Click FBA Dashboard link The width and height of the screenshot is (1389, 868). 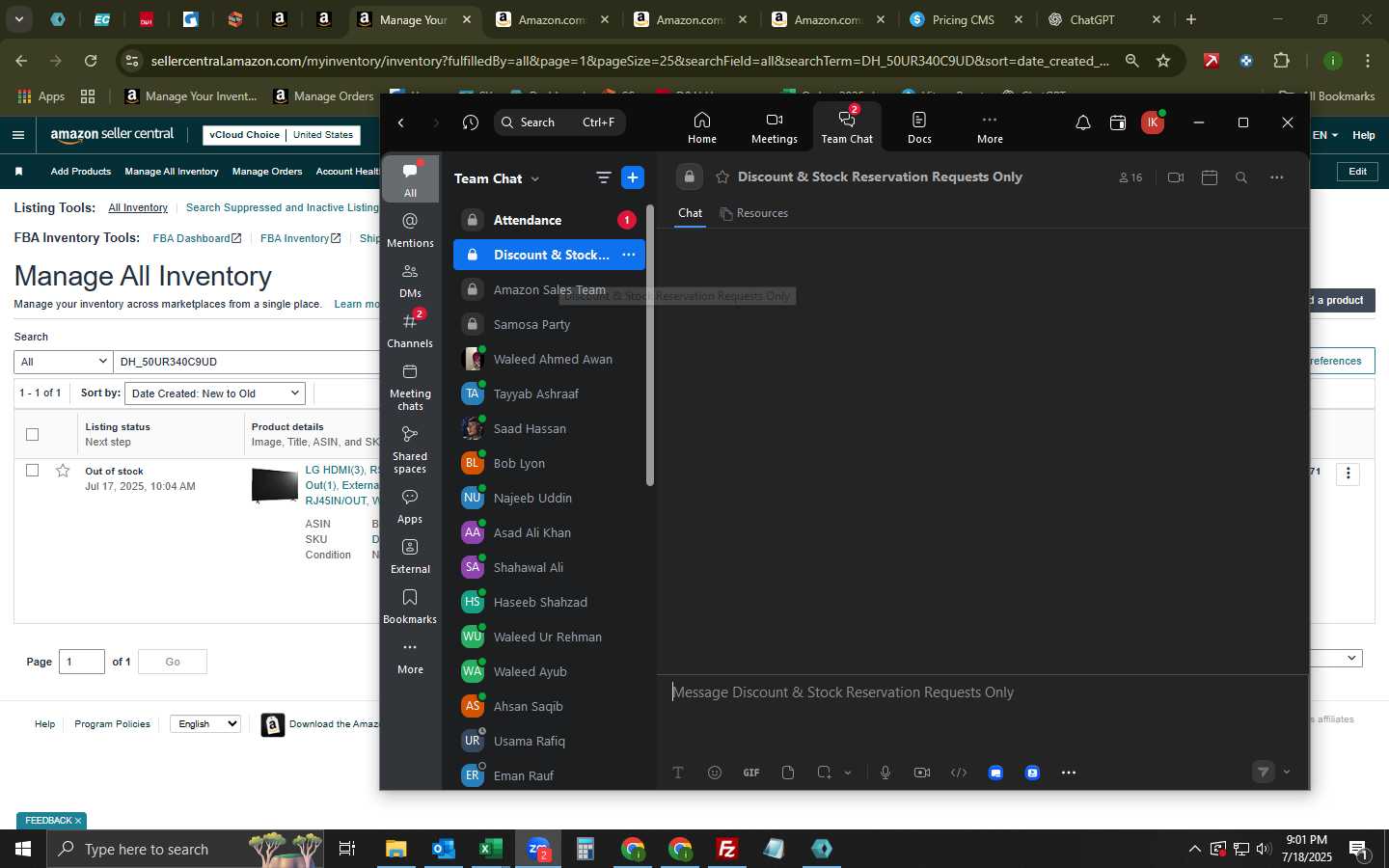pyautogui.click(x=197, y=238)
